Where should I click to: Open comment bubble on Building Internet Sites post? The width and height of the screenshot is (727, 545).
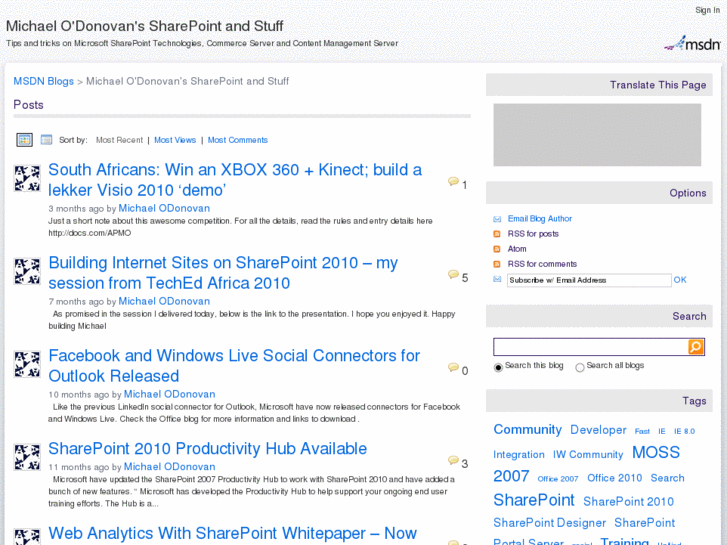[x=453, y=275]
